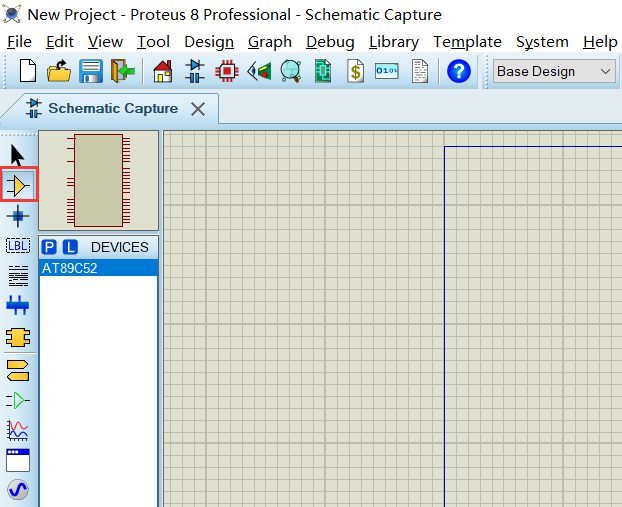Screen dimensions: 622x507
Task: Open the Design menu
Action: coord(209,42)
